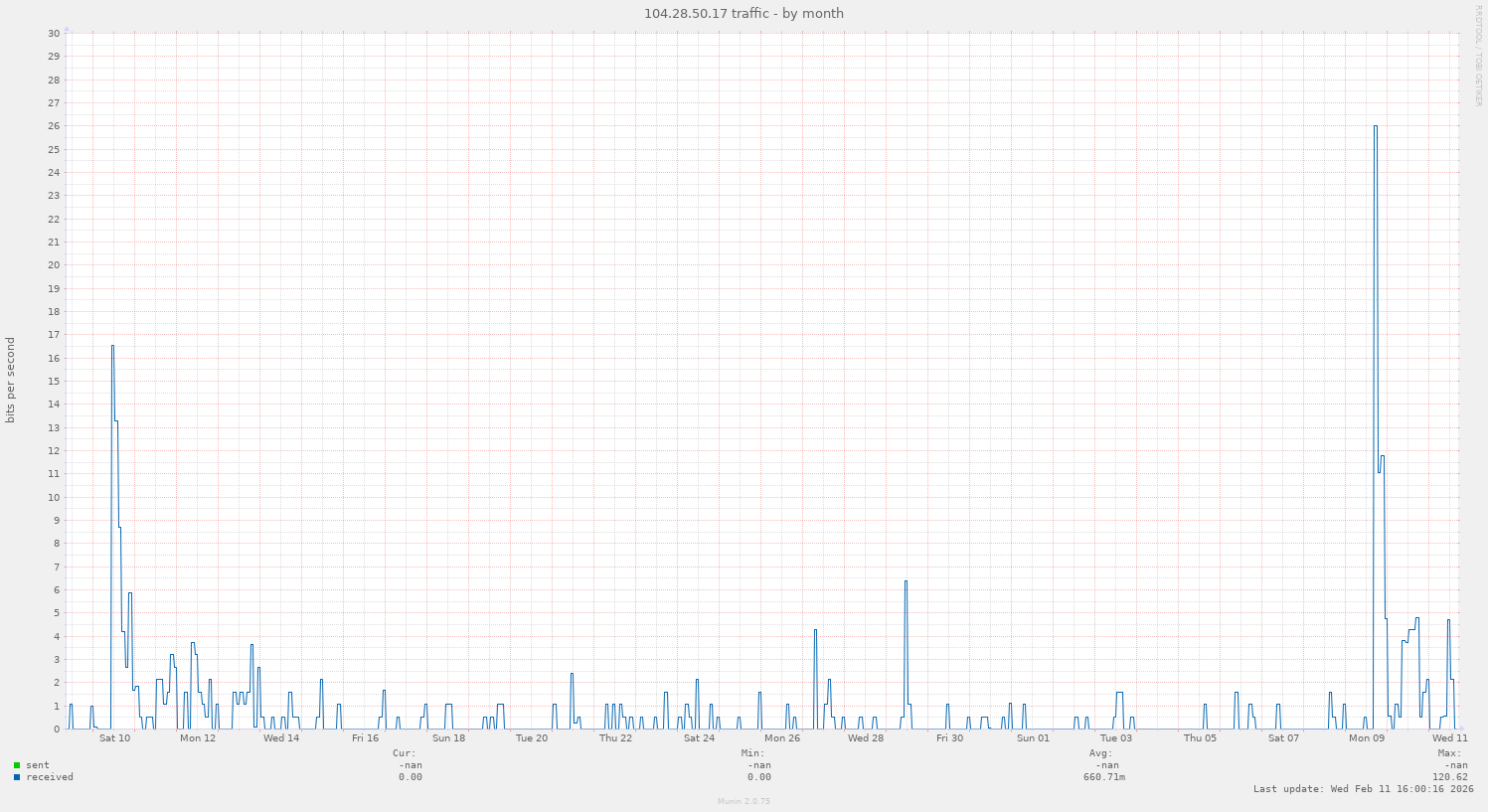Screen dimensions: 1488x812
Task: Click the vertical 'RRDTOOL / TOBI OETIKER' watermark
Action: 1478,56
